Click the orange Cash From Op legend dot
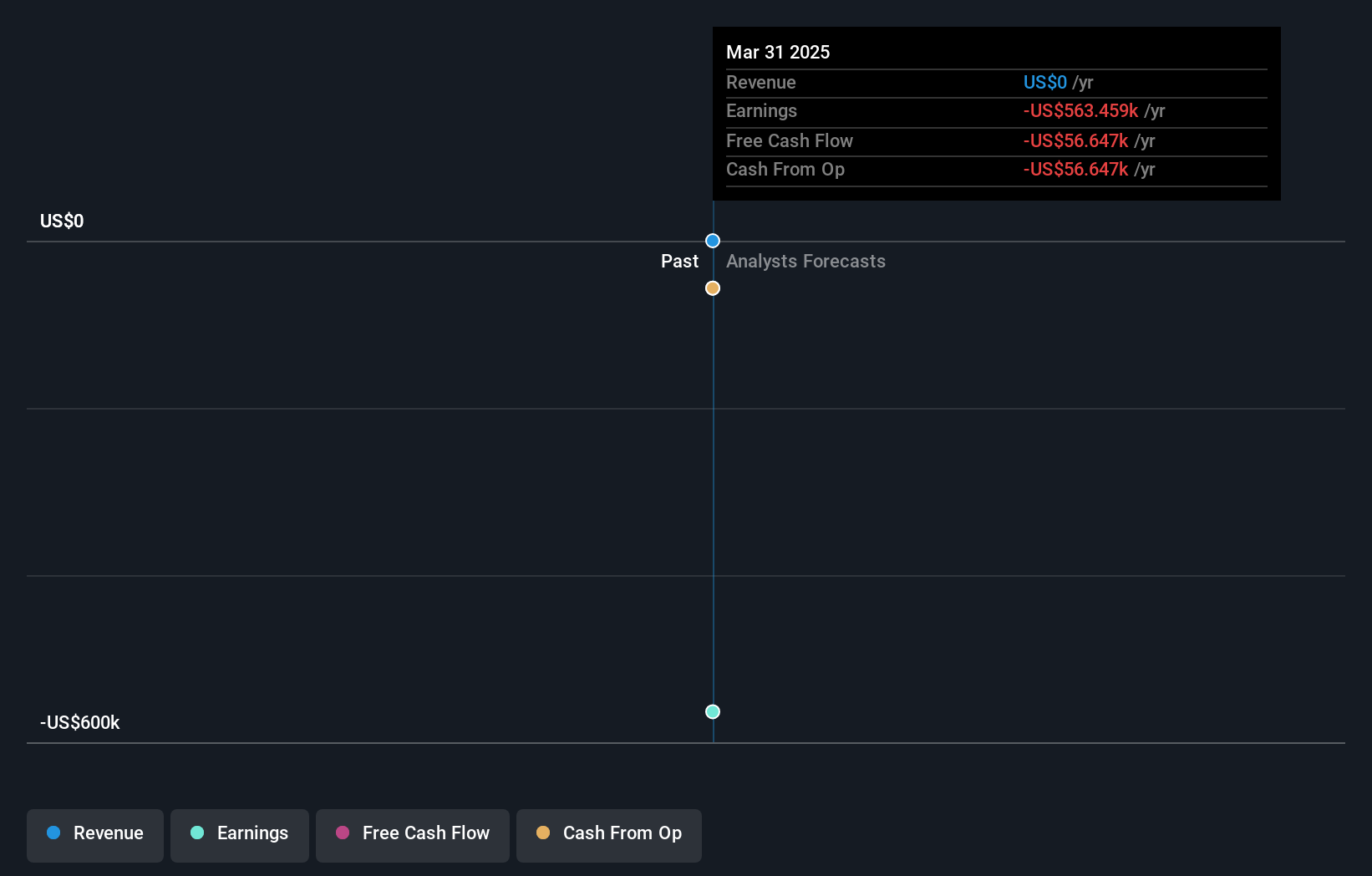The image size is (1372, 876). (542, 833)
